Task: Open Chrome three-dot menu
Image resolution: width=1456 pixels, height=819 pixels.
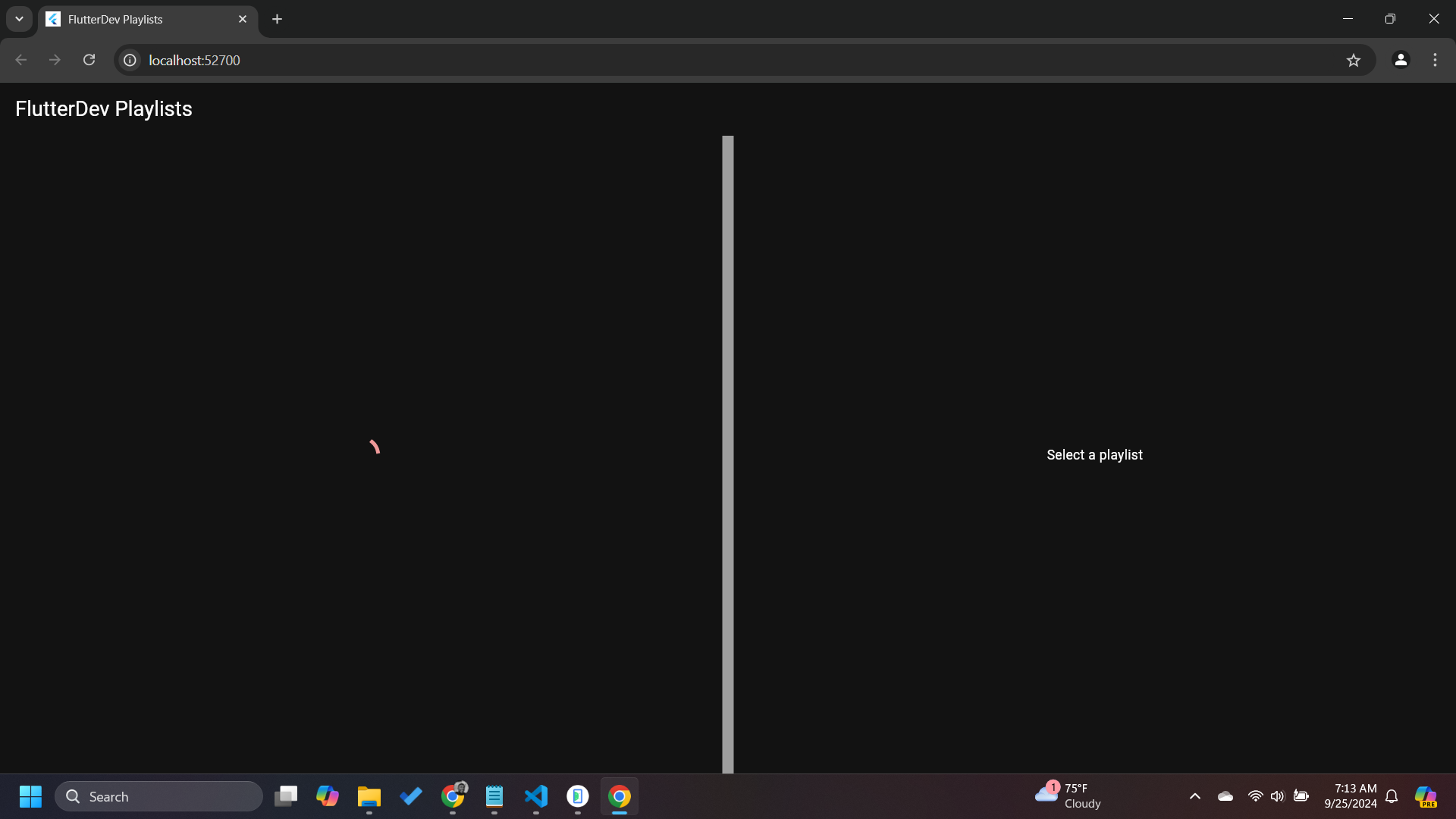Action: (1435, 60)
